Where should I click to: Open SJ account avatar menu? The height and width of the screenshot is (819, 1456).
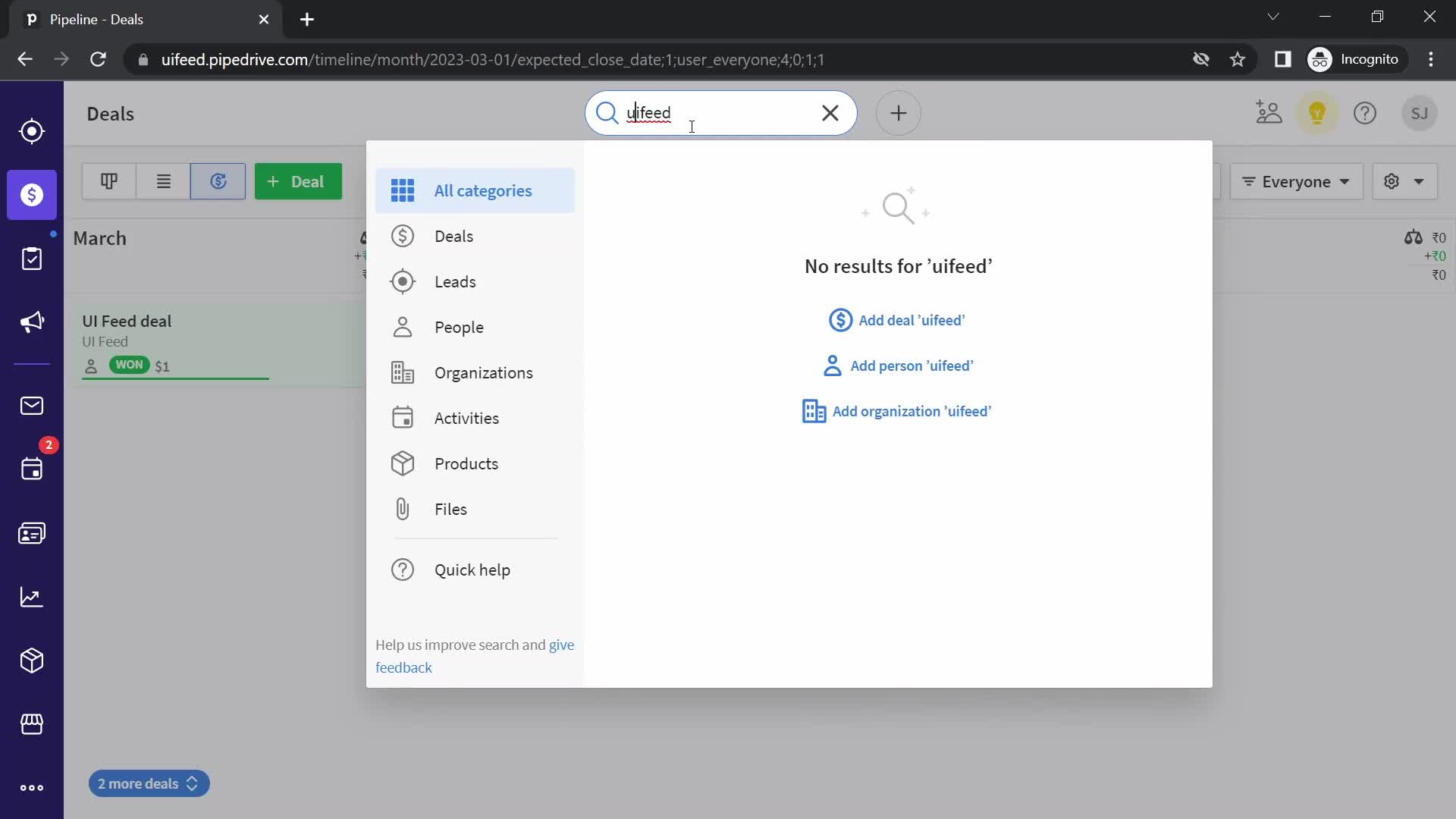pyautogui.click(x=1420, y=113)
